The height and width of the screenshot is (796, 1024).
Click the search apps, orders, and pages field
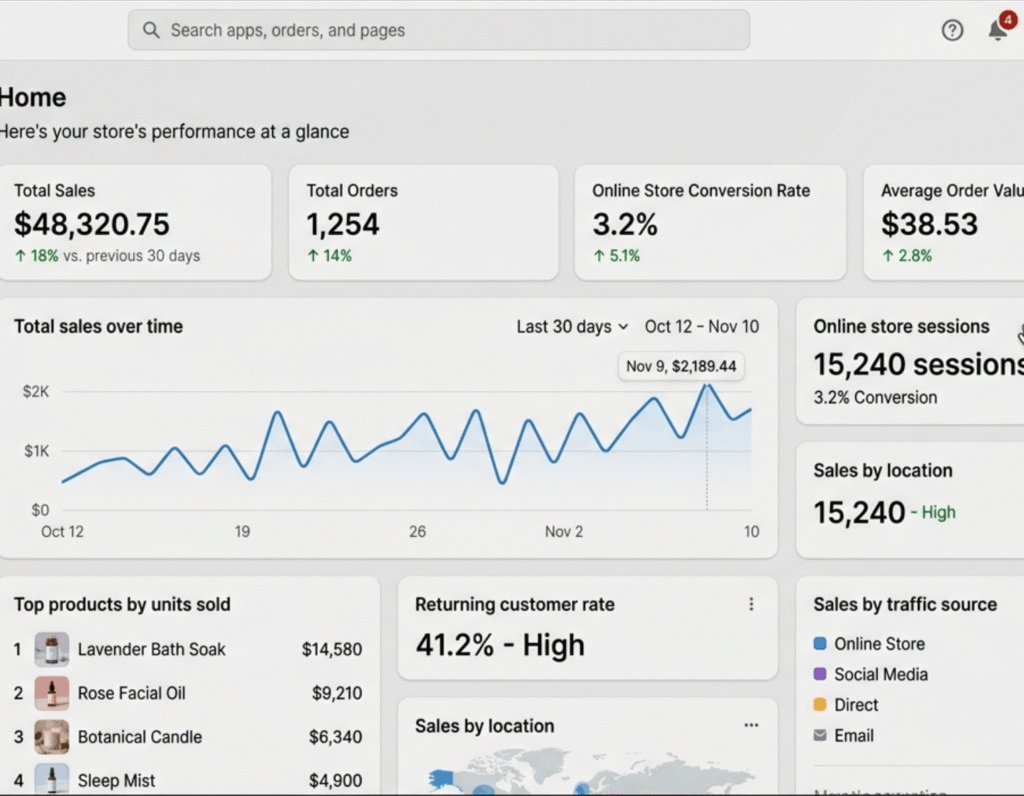point(440,30)
